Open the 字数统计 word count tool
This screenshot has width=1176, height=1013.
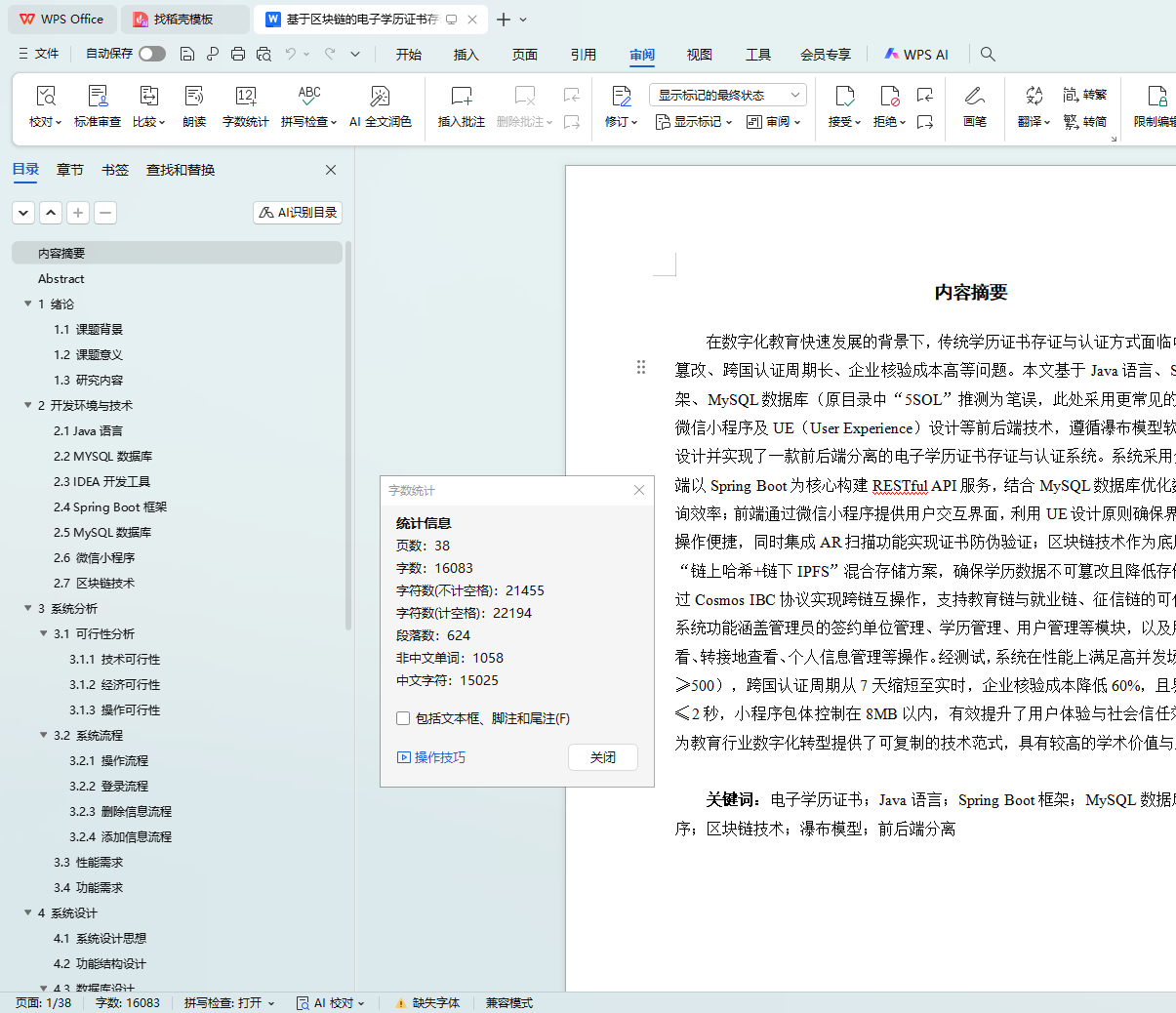245,97
